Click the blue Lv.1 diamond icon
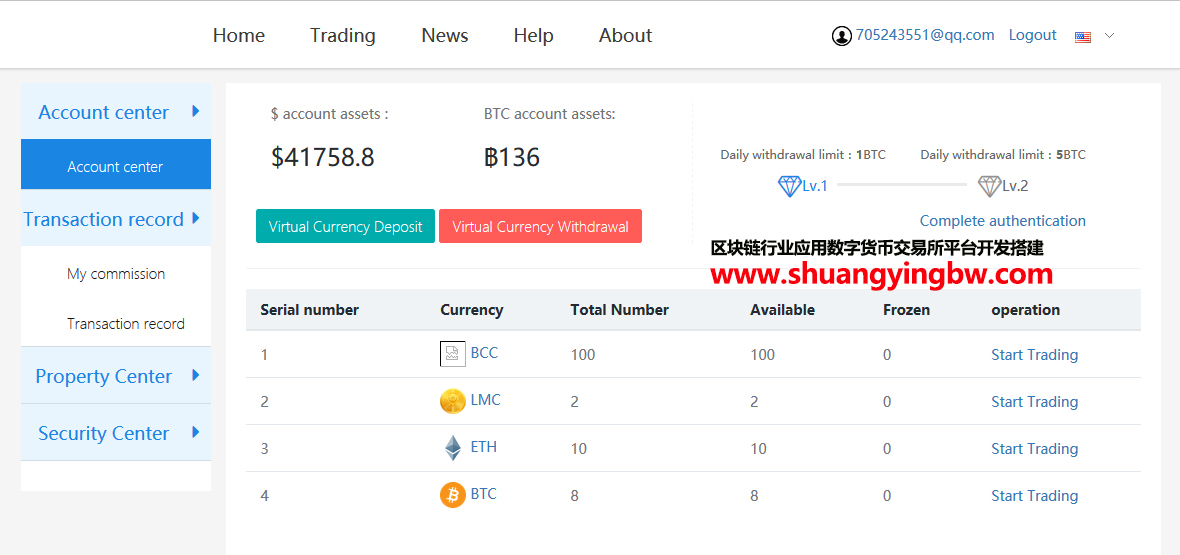 [789, 186]
